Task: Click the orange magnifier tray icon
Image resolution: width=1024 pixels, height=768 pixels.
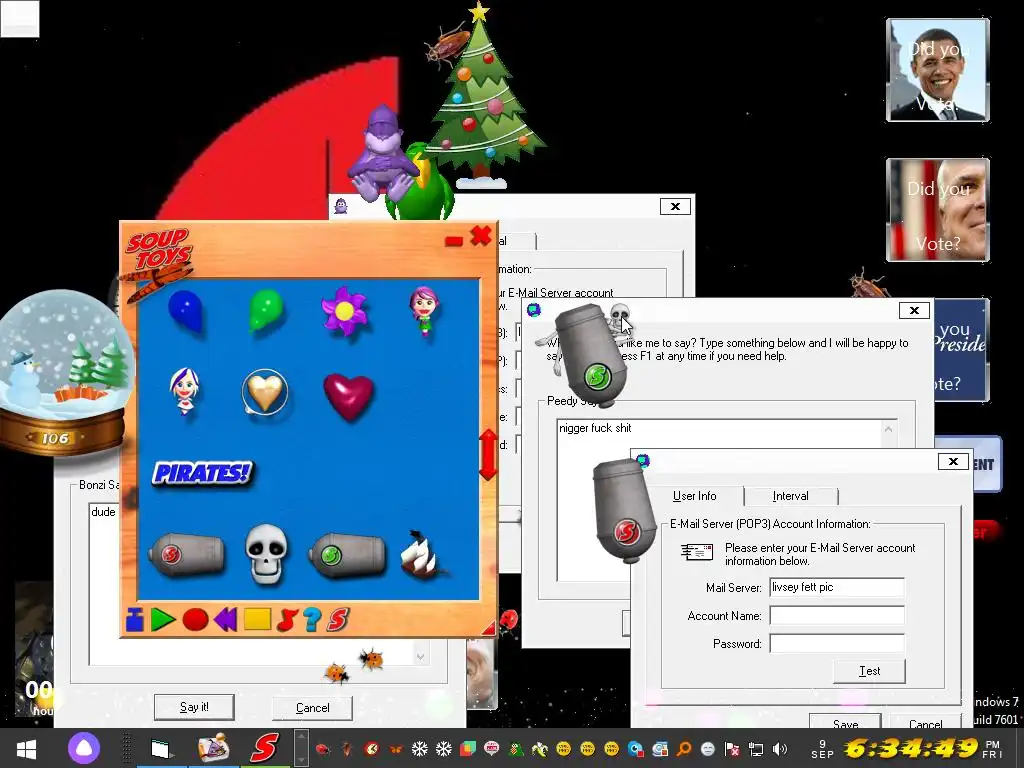Action: [x=684, y=748]
